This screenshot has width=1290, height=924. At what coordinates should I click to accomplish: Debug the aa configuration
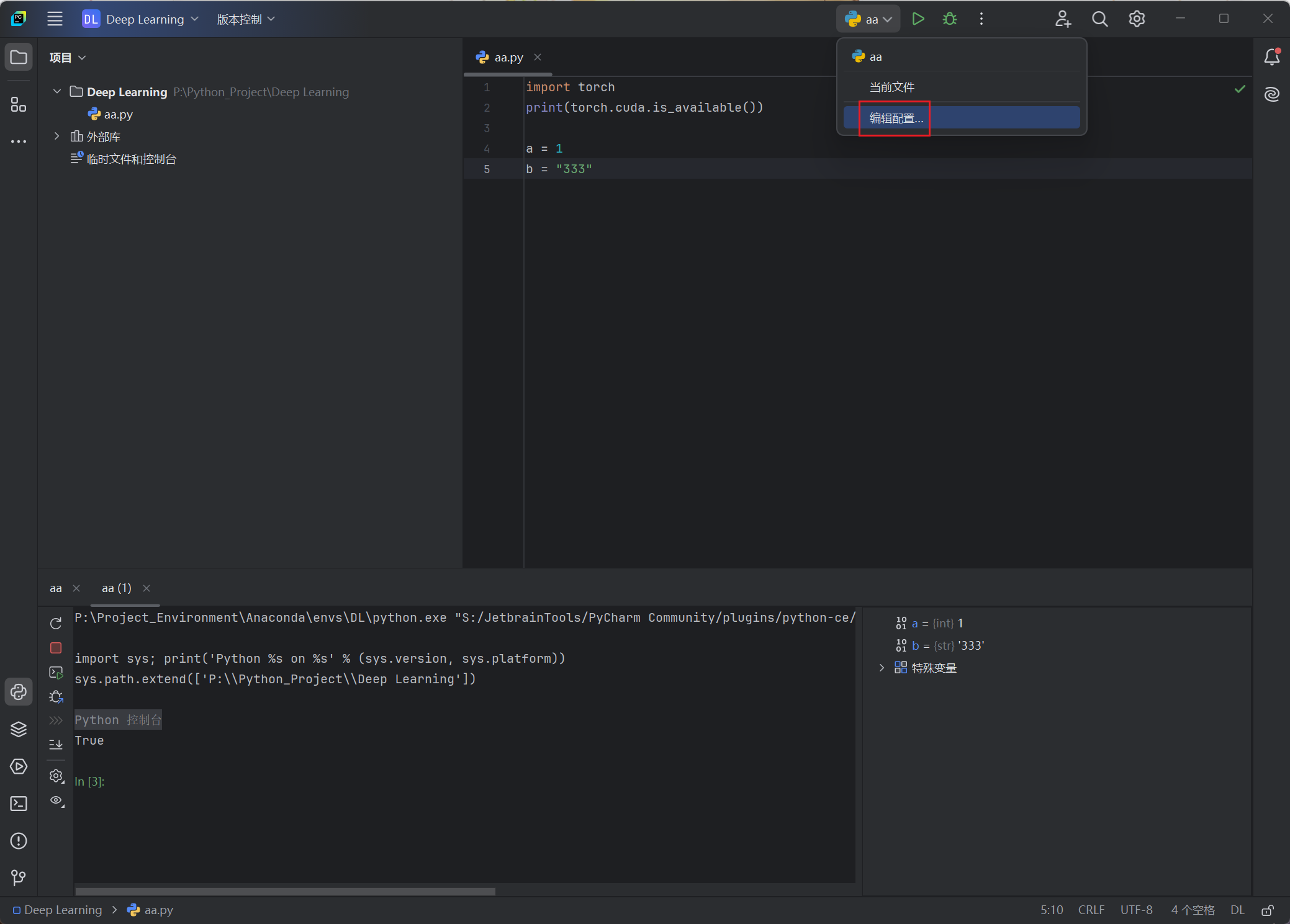[x=950, y=19]
